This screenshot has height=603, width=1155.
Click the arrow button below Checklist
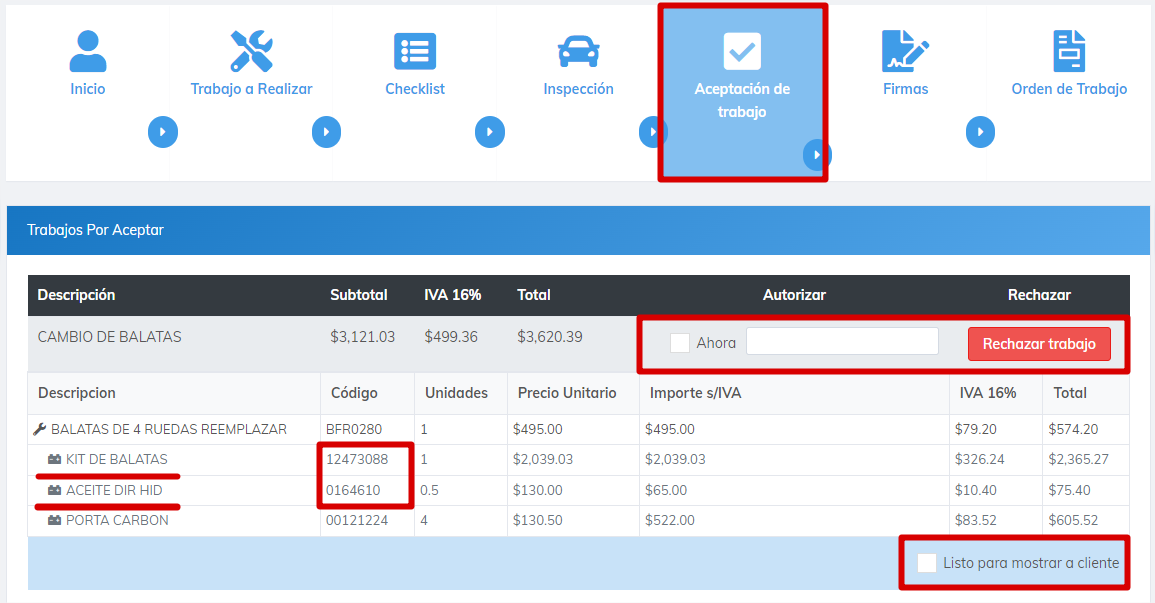tap(490, 132)
